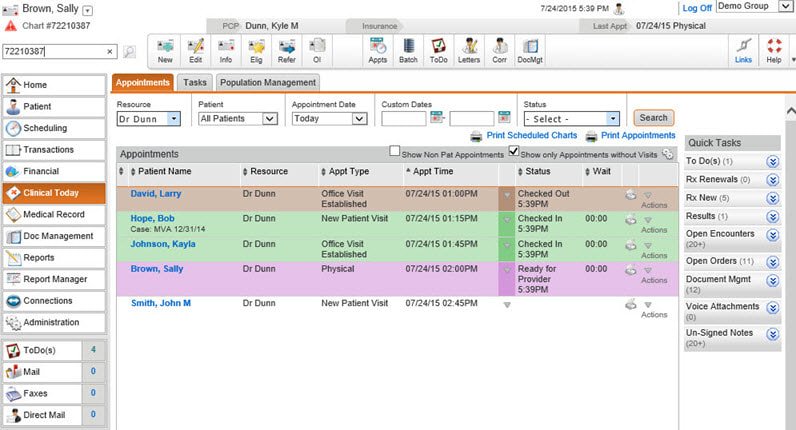Open the Appointment Date Today dropdown
Viewport: 796px width, 430px height.
click(329, 118)
